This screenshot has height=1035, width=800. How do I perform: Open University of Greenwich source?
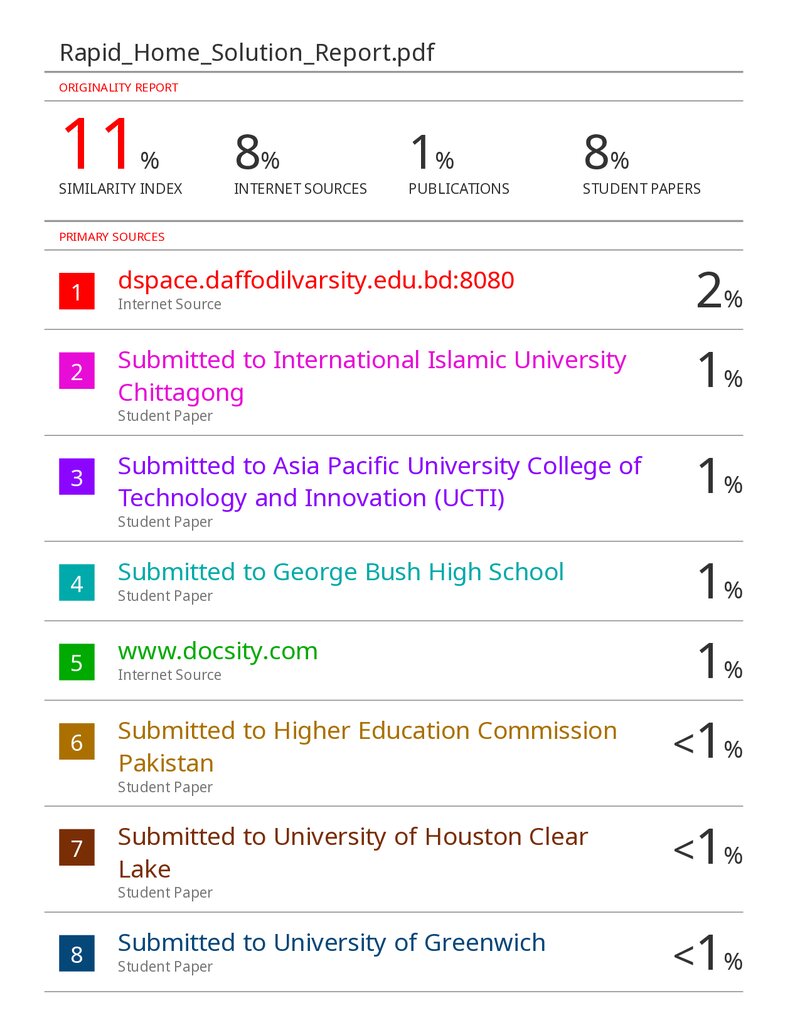331,943
